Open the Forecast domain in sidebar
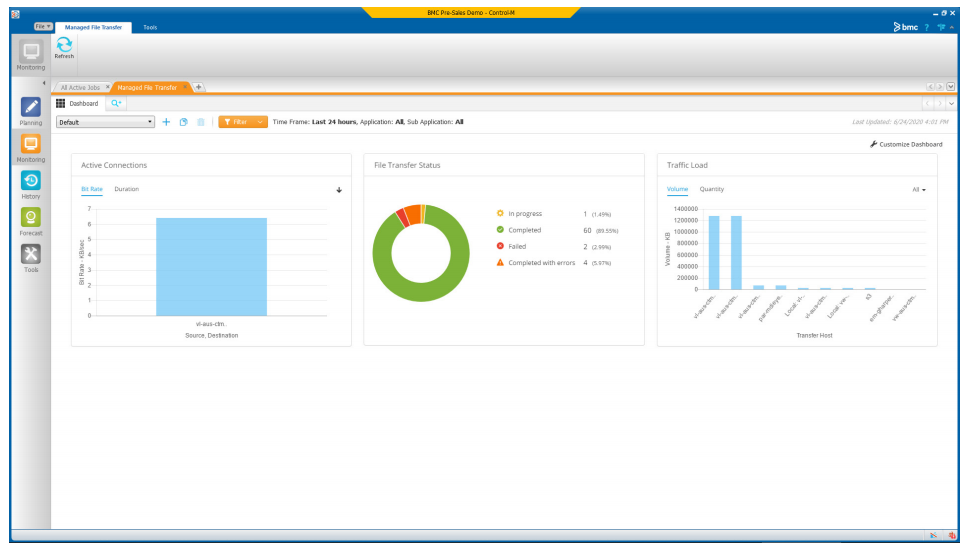This screenshot has height=549, width=968. click(31, 218)
